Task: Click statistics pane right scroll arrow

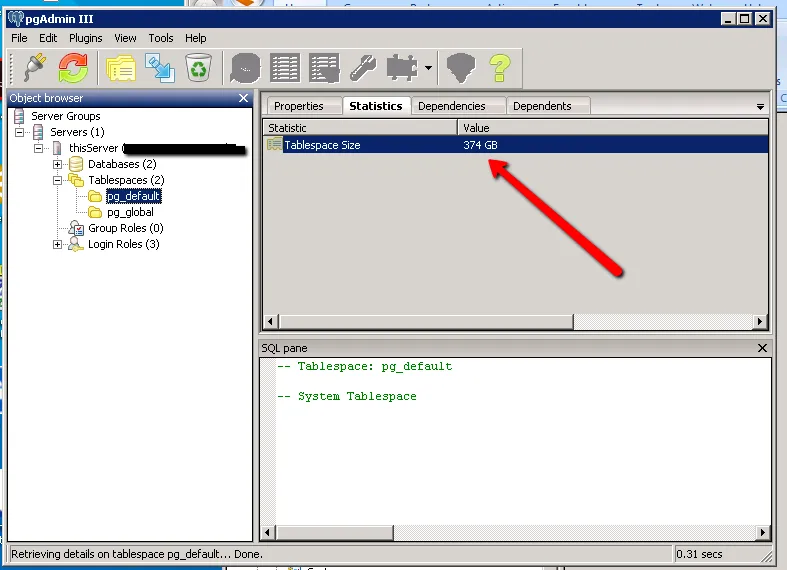Action: click(760, 321)
